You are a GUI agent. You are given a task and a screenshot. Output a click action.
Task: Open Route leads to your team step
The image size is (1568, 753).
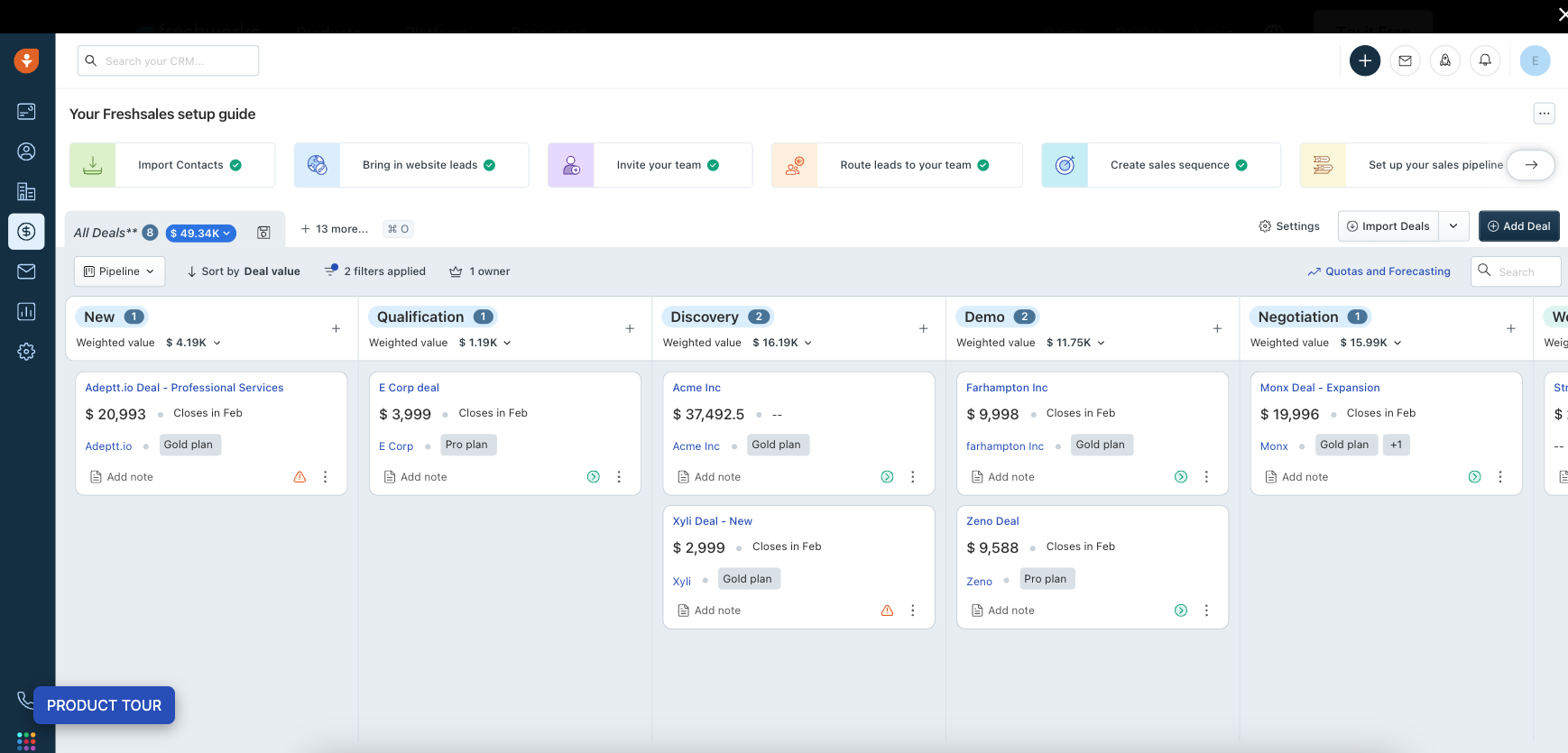point(897,165)
